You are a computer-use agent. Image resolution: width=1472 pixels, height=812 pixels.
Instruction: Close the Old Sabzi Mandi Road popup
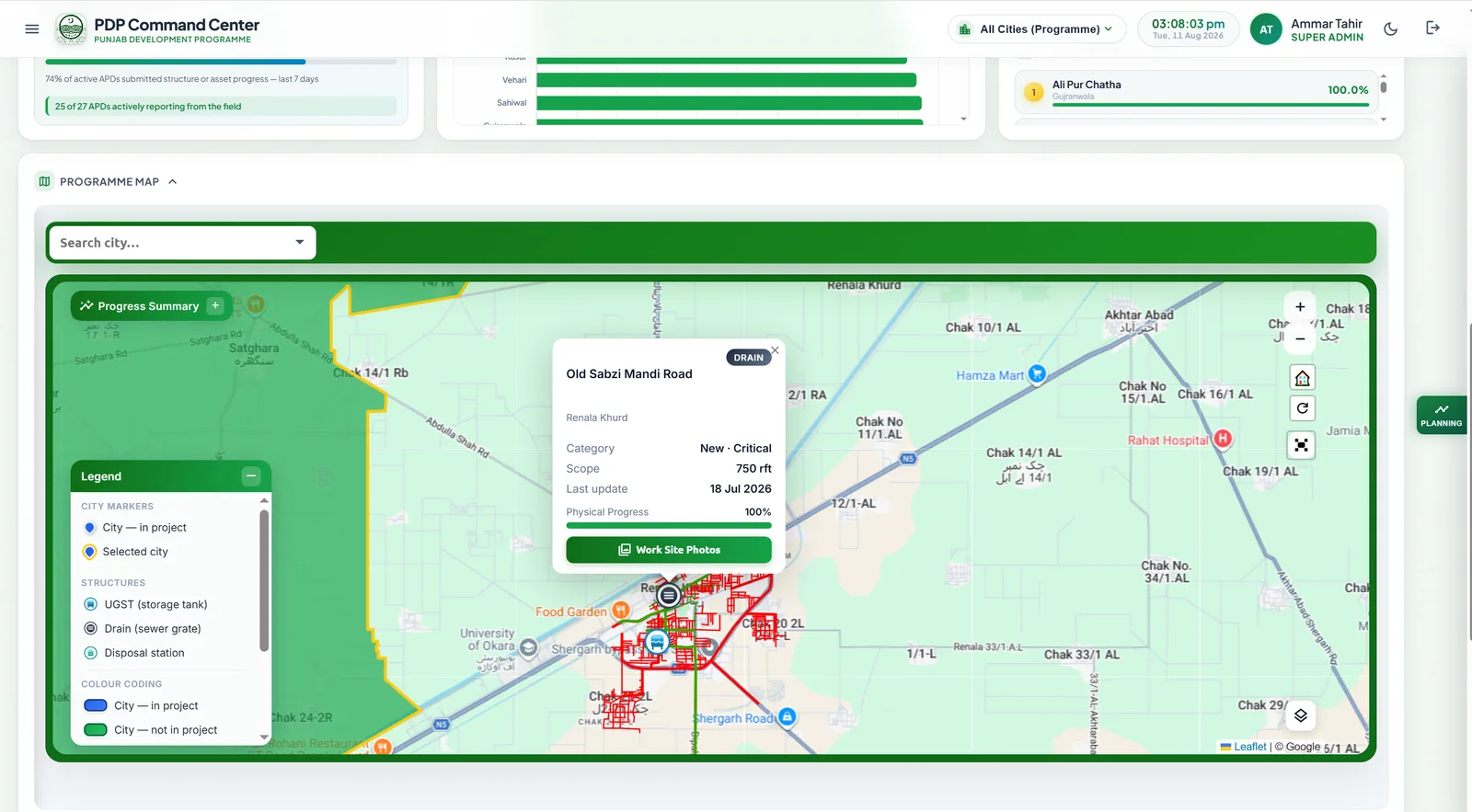pyautogui.click(x=775, y=350)
